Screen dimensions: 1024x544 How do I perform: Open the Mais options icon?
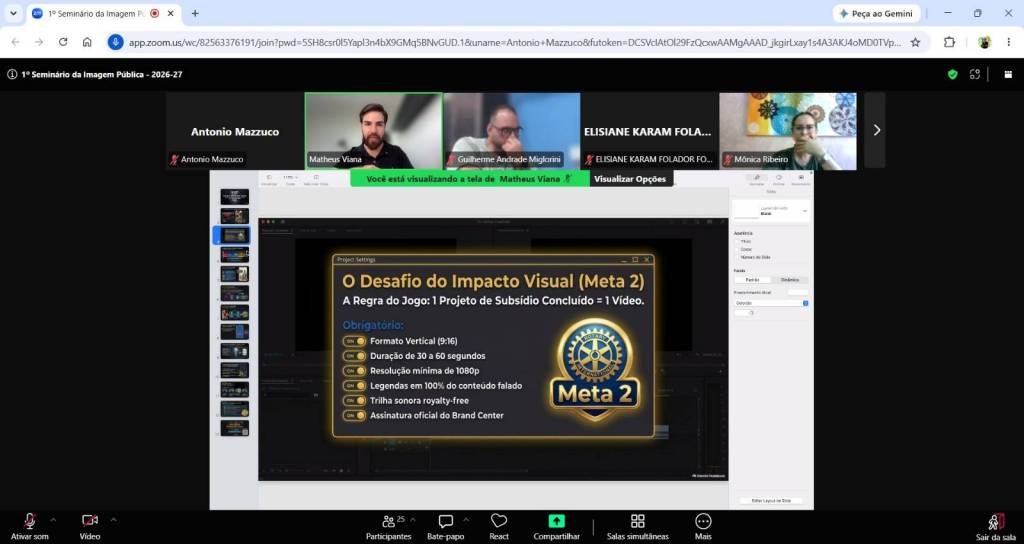703,521
